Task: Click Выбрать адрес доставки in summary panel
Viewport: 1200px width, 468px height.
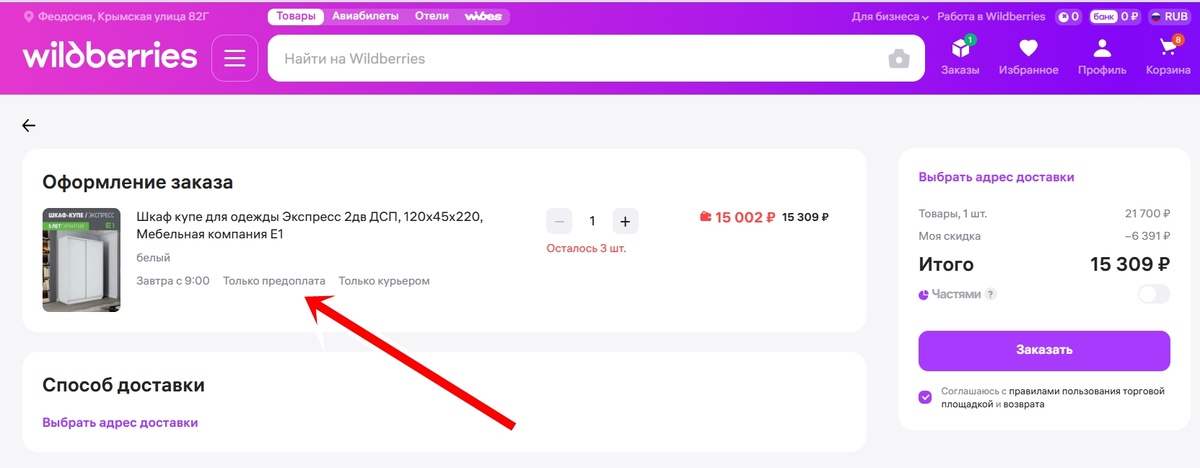Action: click(x=996, y=177)
